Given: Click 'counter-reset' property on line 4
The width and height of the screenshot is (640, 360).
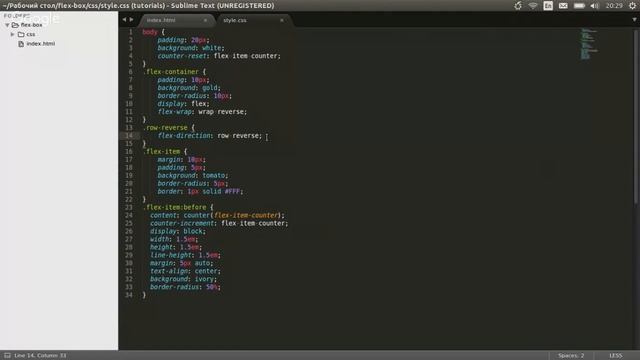Looking at the screenshot, I should click(182, 56).
